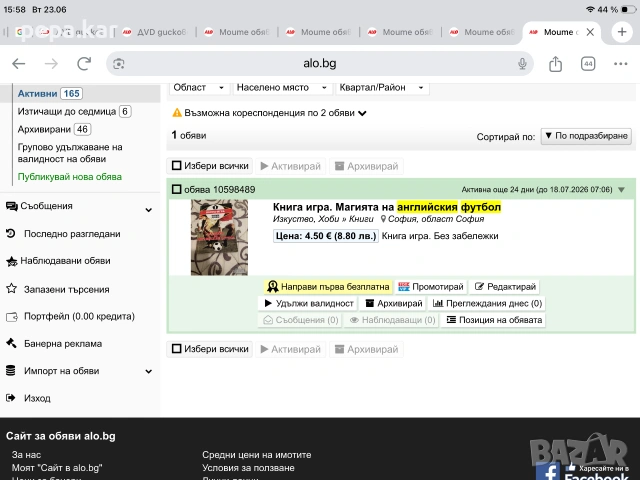Open Условия за ползване footer link
The image size is (640, 480).
click(x=248, y=468)
